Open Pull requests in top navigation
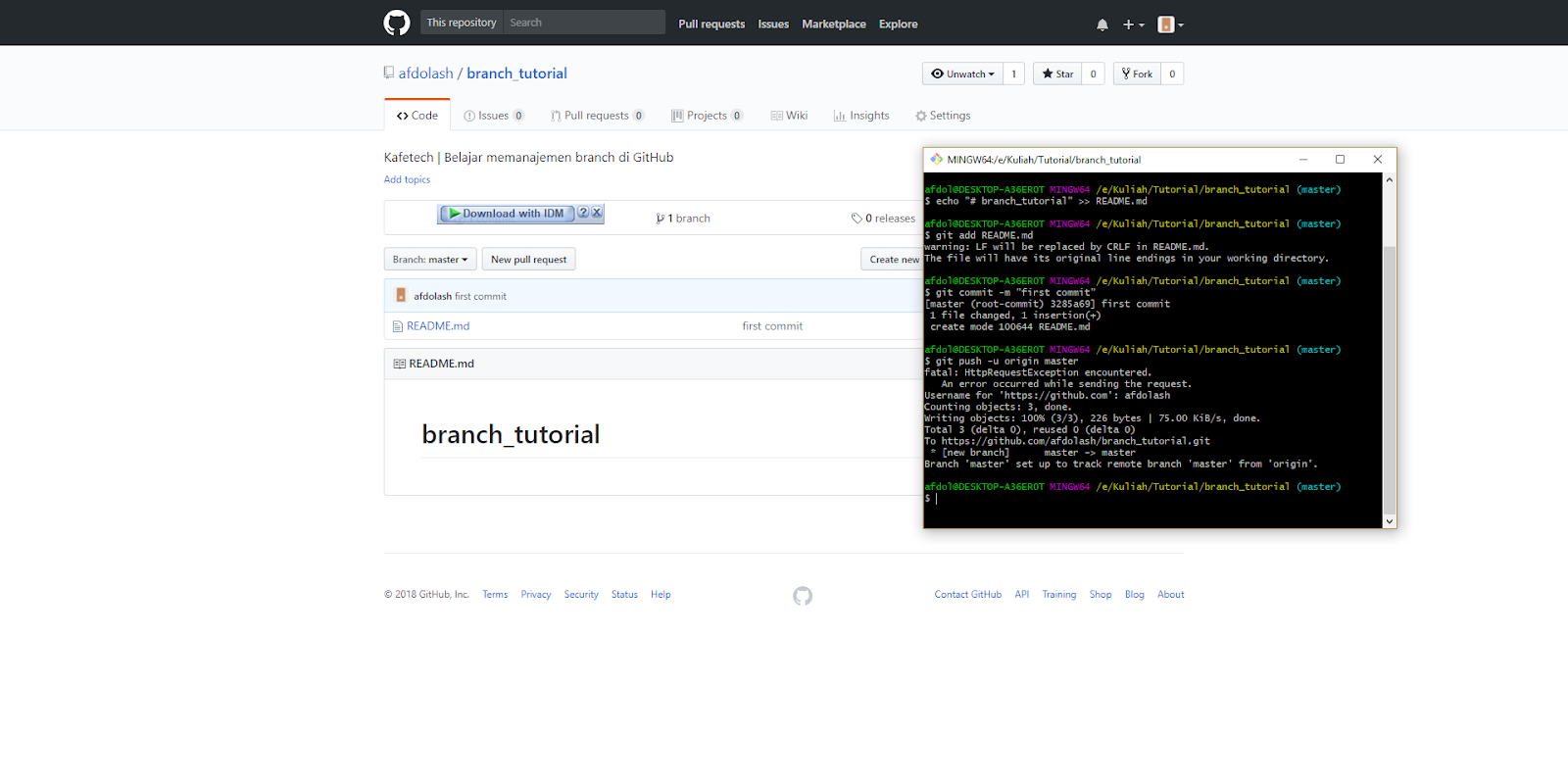Screen dimensions: 1568x783 click(711, 24)
